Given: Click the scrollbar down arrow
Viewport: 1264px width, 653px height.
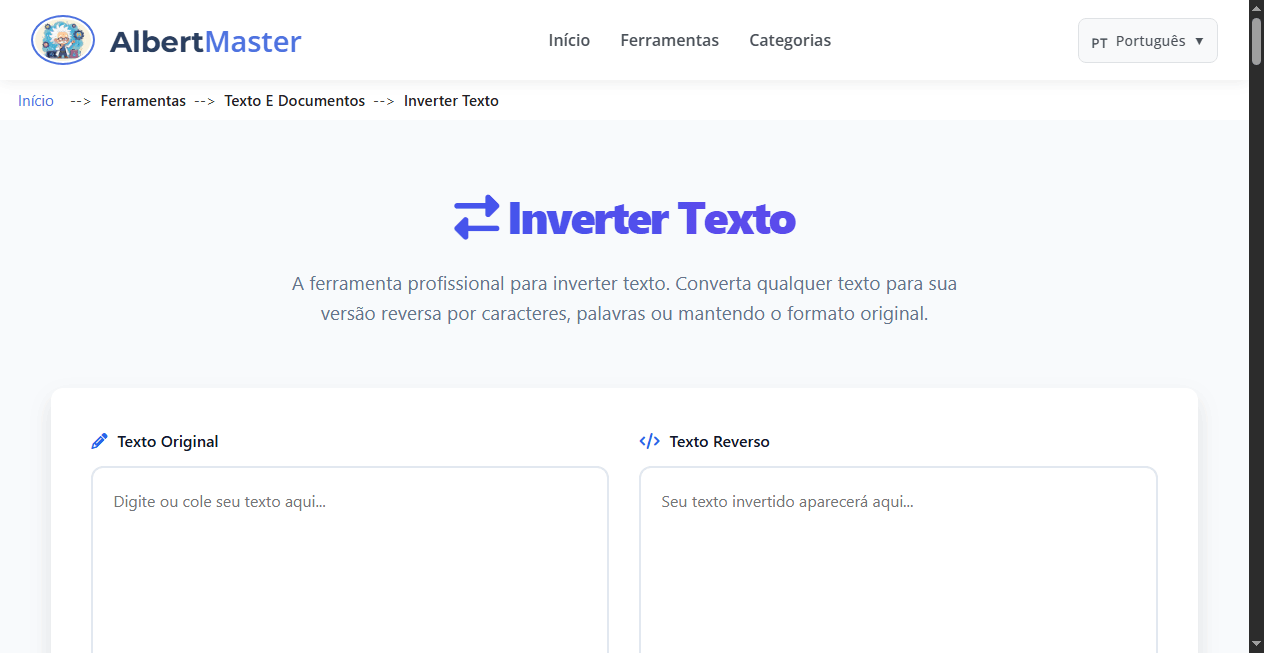Looking at the screenshot, I should click(x=1256, y=645).
